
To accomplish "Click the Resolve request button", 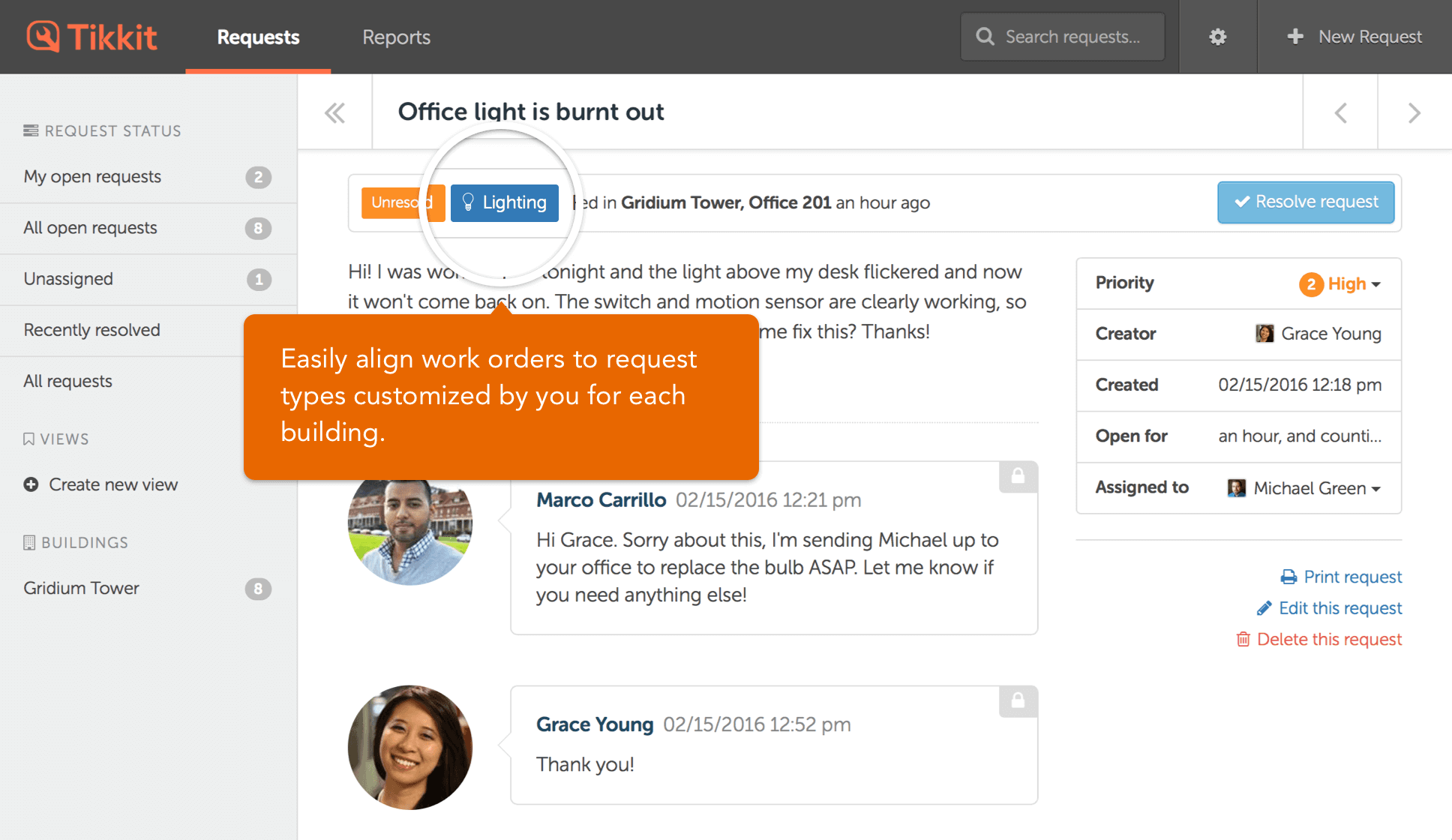I will click(1305, 202).
